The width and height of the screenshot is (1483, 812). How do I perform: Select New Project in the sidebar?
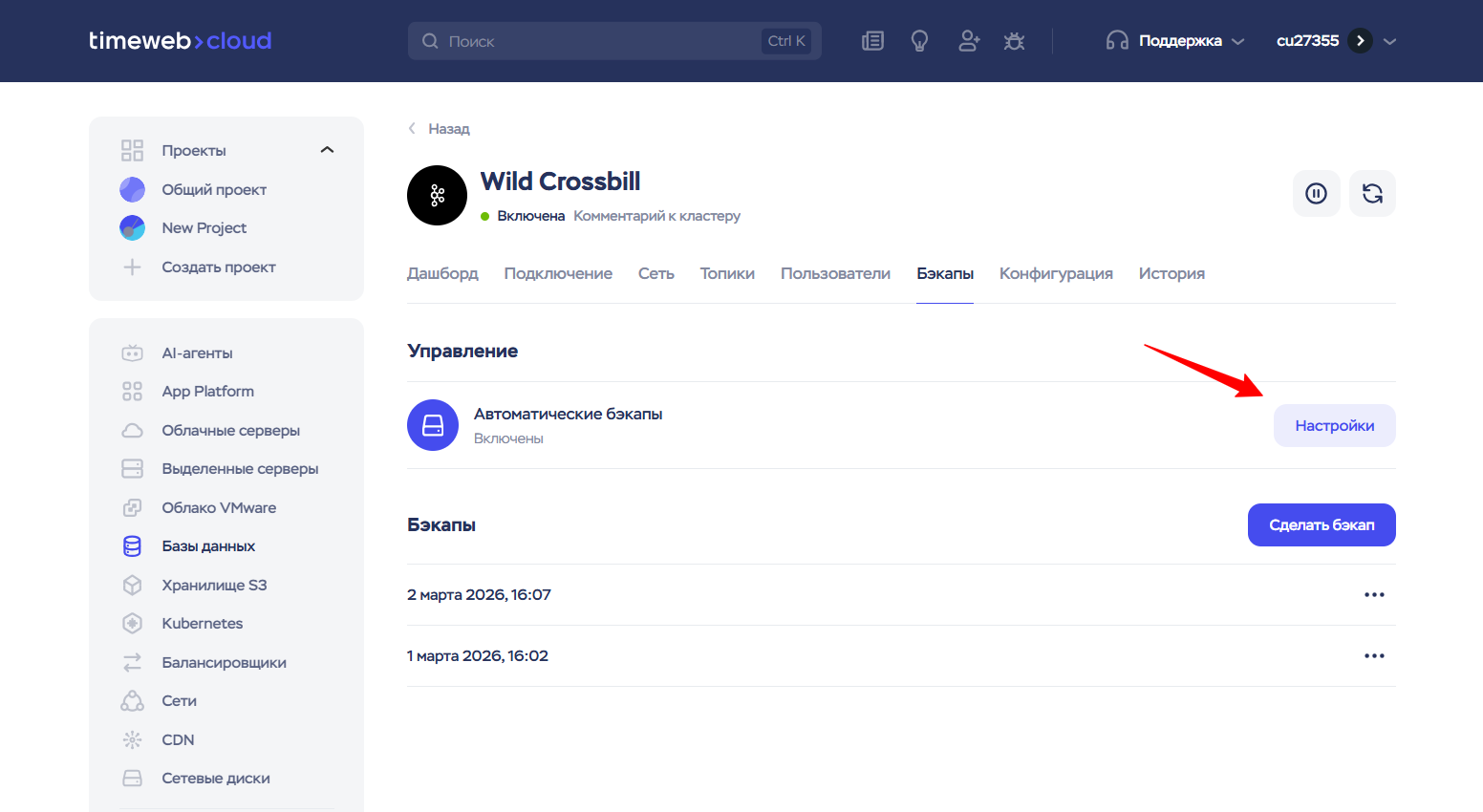204,228
